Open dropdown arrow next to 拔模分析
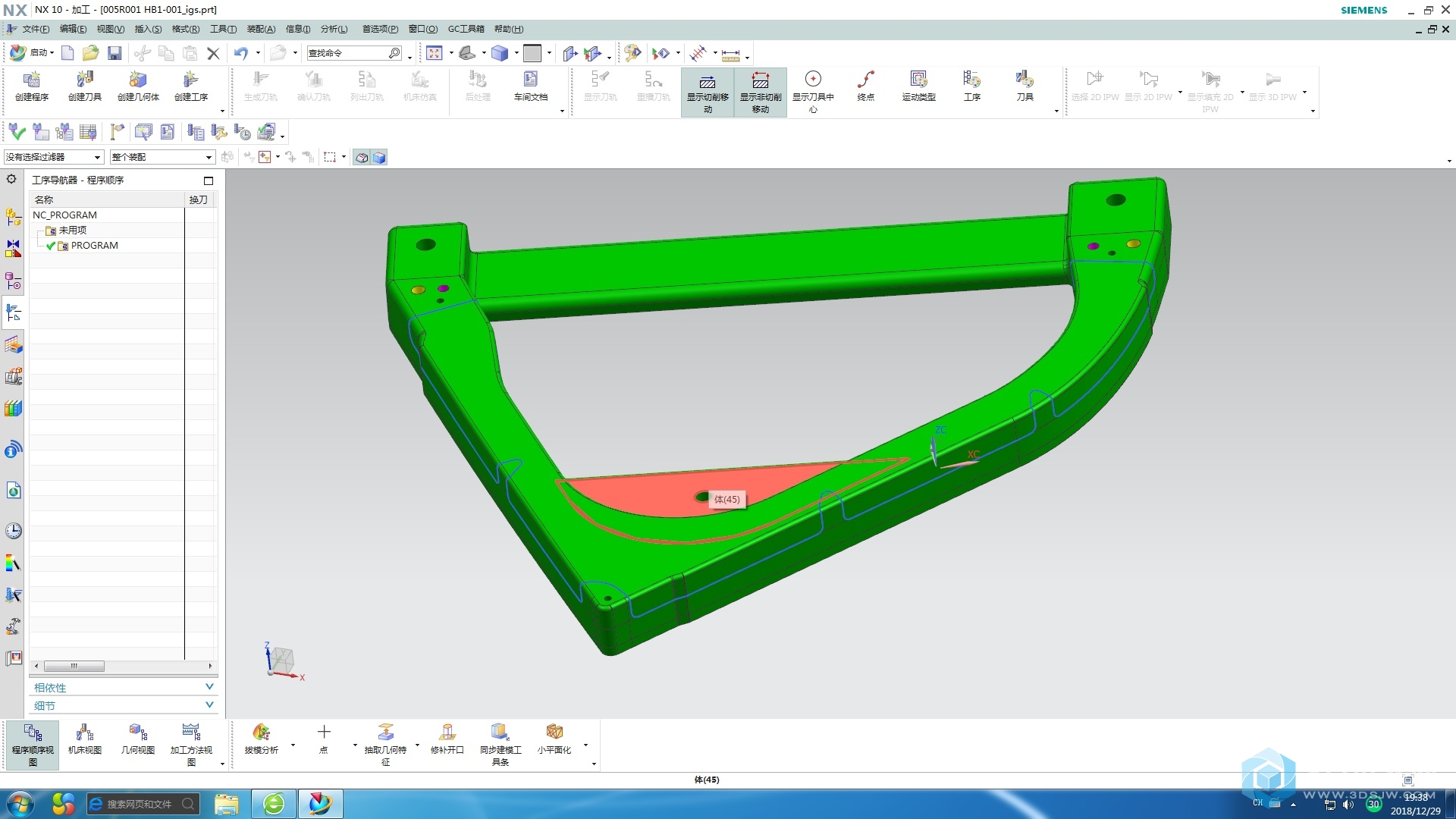The width and height of the screenshot is (1456, 819). click(293, 745)
